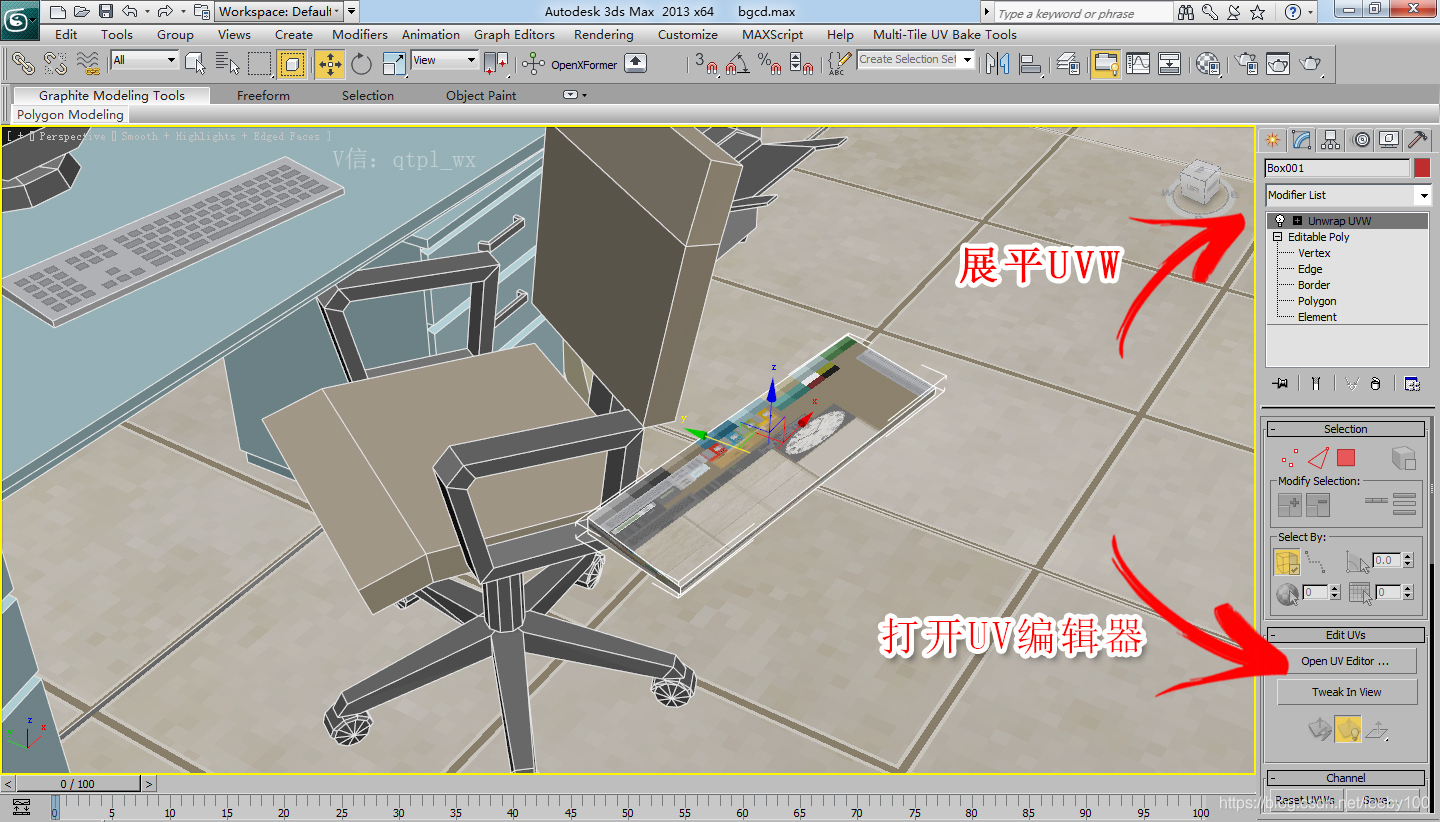The image size is (1440, 822).
Task: Toggle the Unwrap UVW light bulb visibility
Action: 1281,220
